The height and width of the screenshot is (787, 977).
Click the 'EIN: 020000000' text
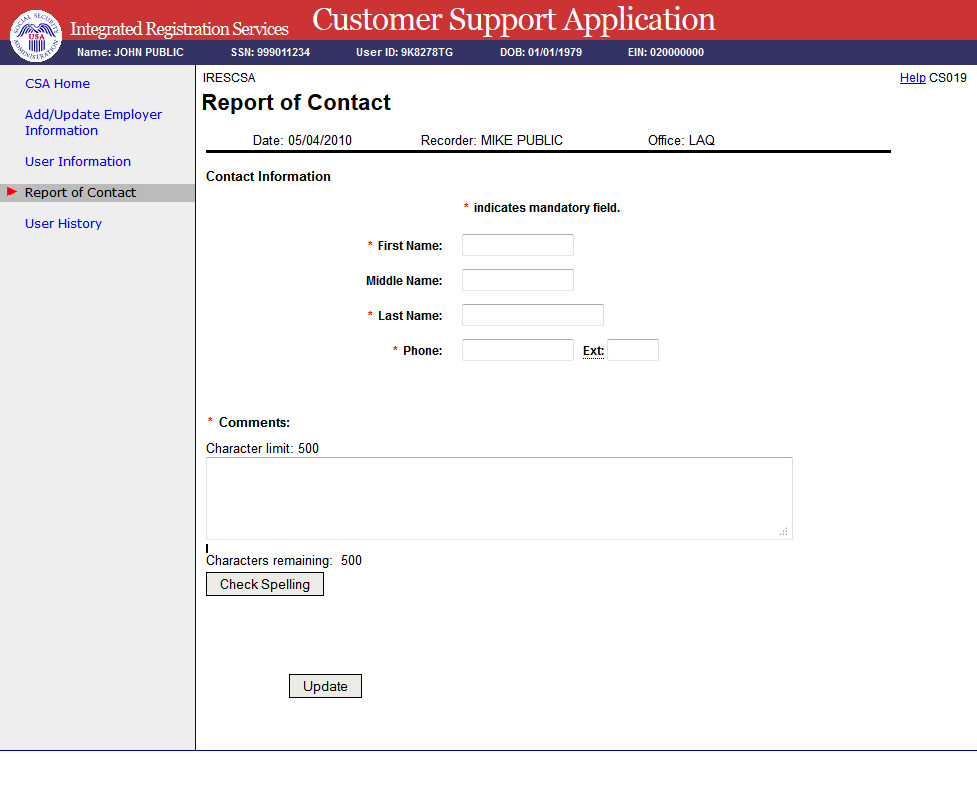coord(666,52)
